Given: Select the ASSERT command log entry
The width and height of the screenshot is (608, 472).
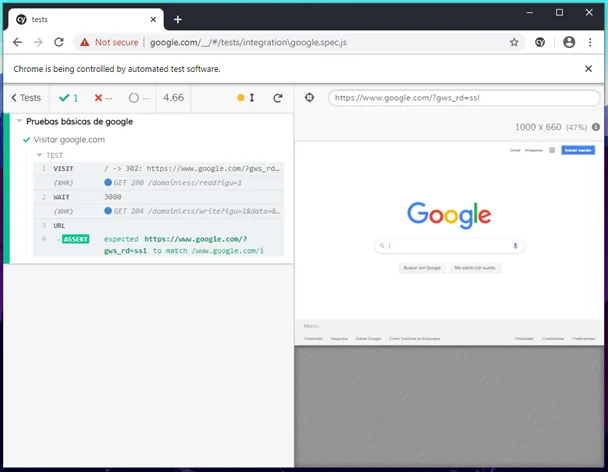Looking at the screenshot, I should pyautogui.click(x=159, y=245).
